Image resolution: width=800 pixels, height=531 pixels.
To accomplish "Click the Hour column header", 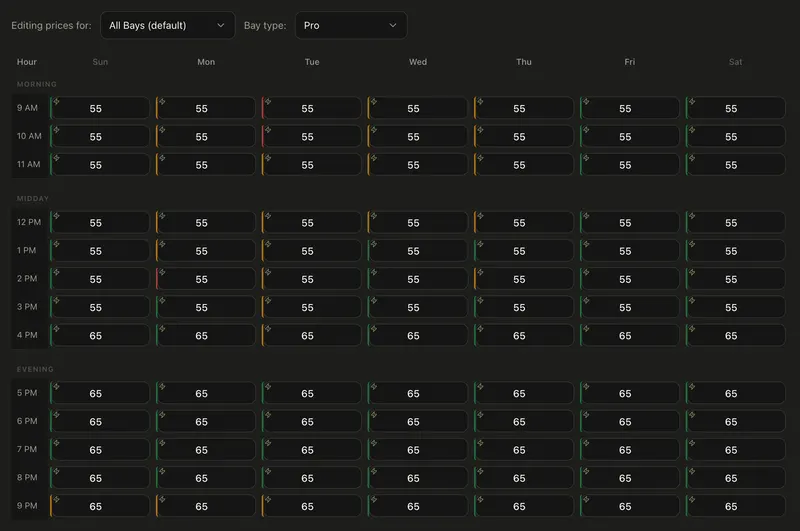I will [27, 62].
